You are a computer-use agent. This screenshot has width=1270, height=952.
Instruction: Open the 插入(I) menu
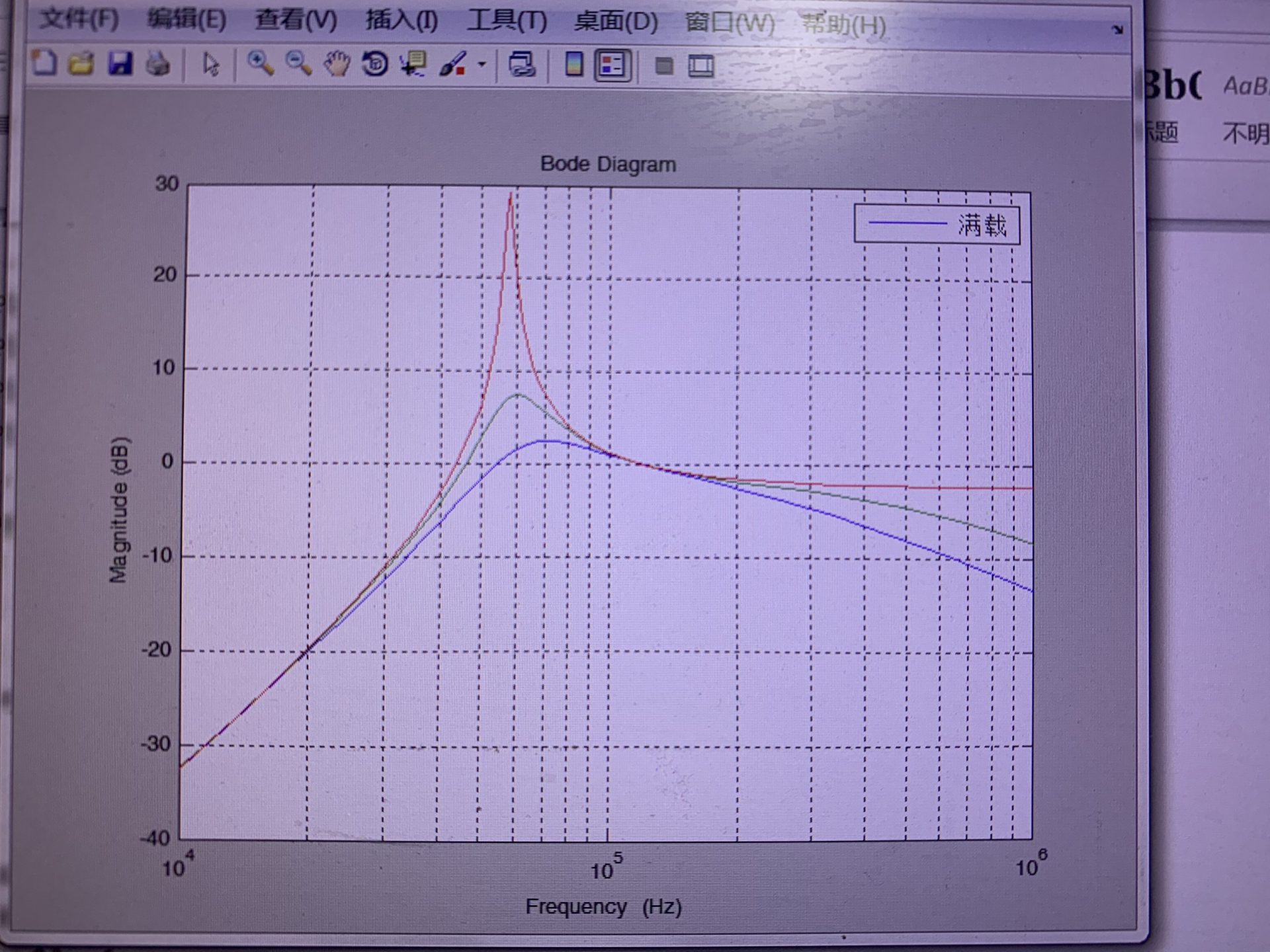click(402, 20)
